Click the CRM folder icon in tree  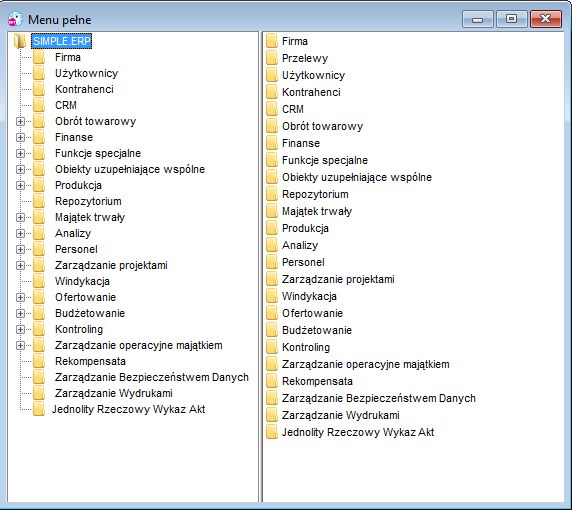(39, 105)
